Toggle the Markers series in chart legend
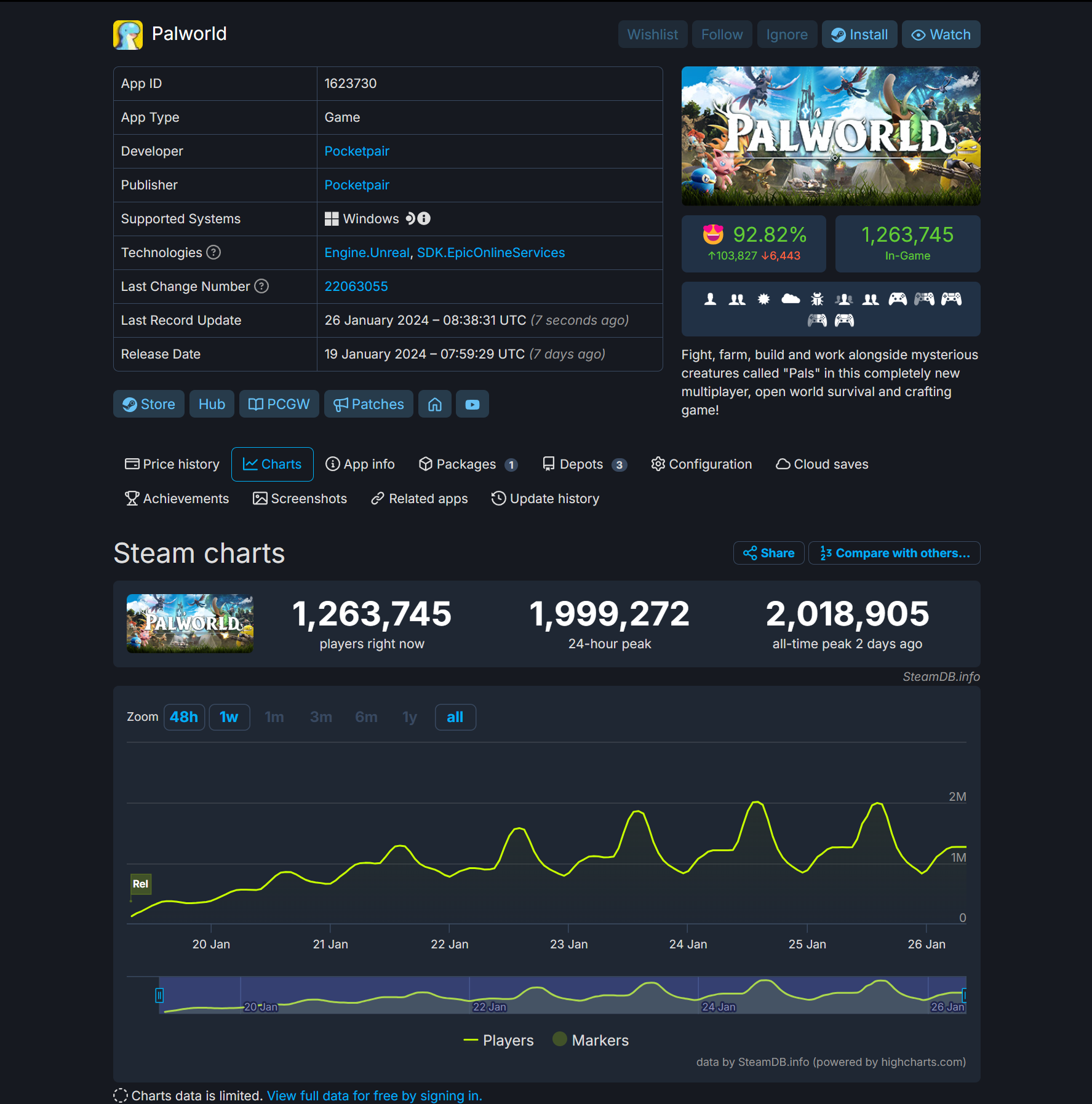The image size is (1092, 1104). tap(591, 1040)
